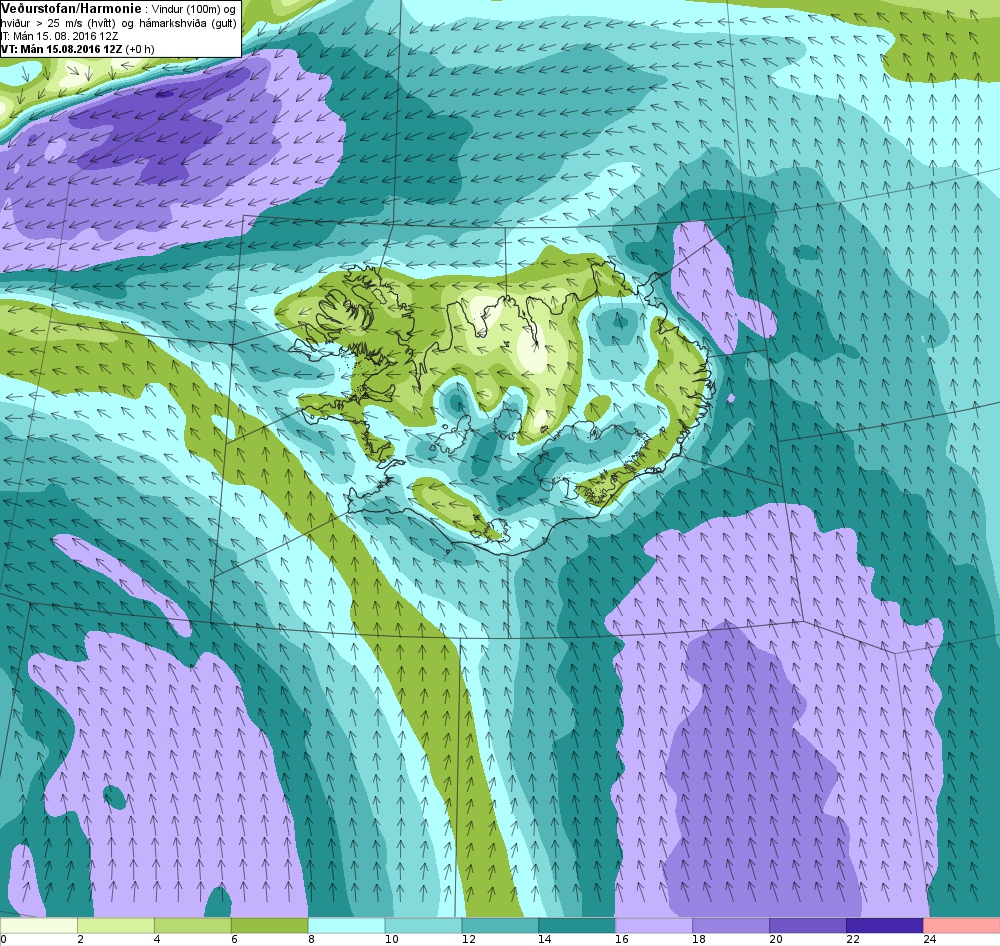Click the legend scale value '20'
This screenshot has height=946, width=1000.
pos(776,939)
